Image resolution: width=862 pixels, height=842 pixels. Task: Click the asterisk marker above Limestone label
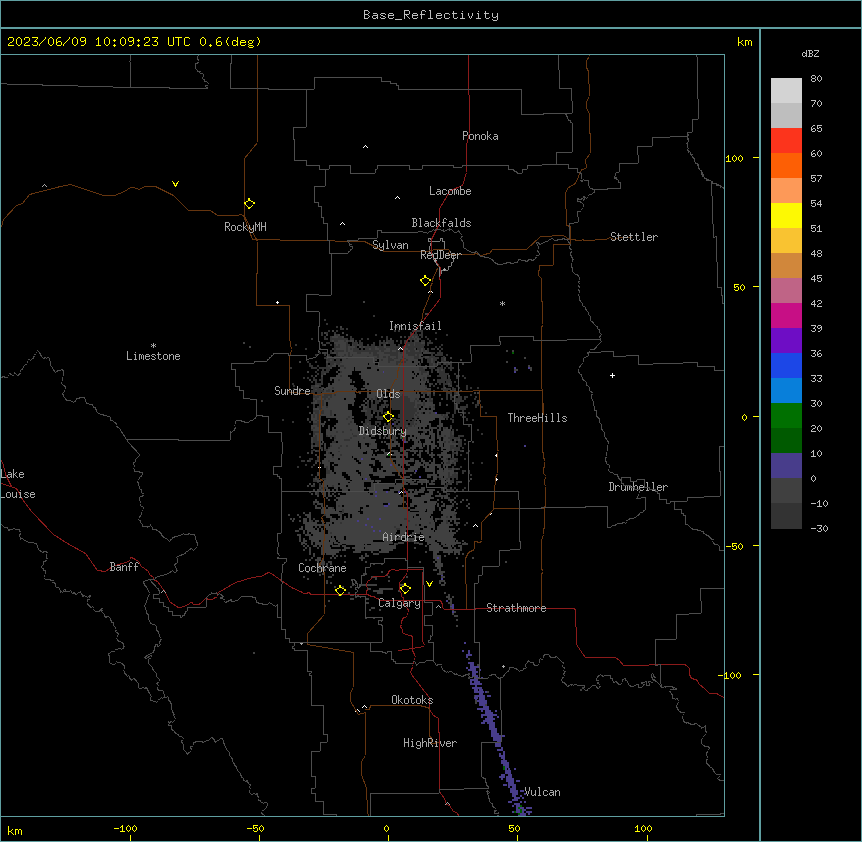(153, 346)
